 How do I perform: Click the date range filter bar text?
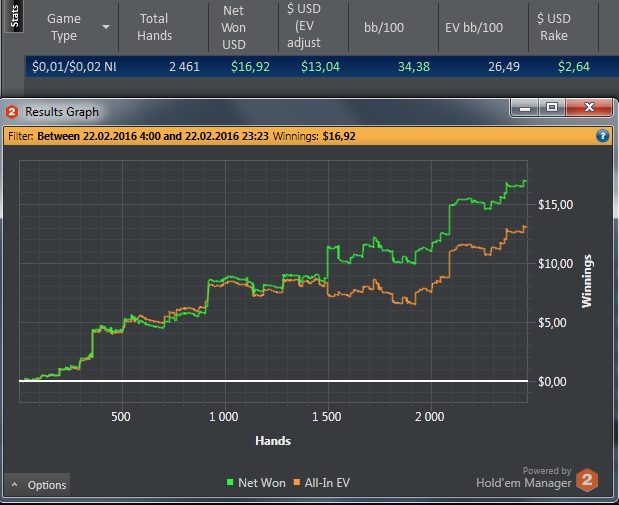153,136
